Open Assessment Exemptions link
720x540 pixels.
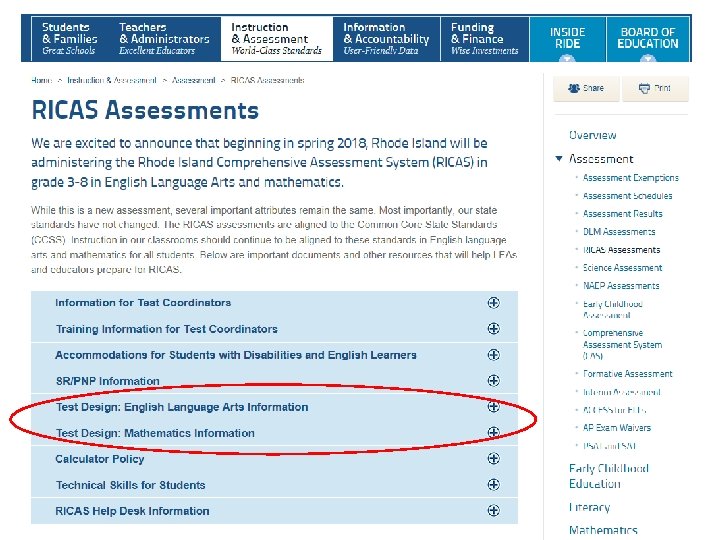click(630, 178)
